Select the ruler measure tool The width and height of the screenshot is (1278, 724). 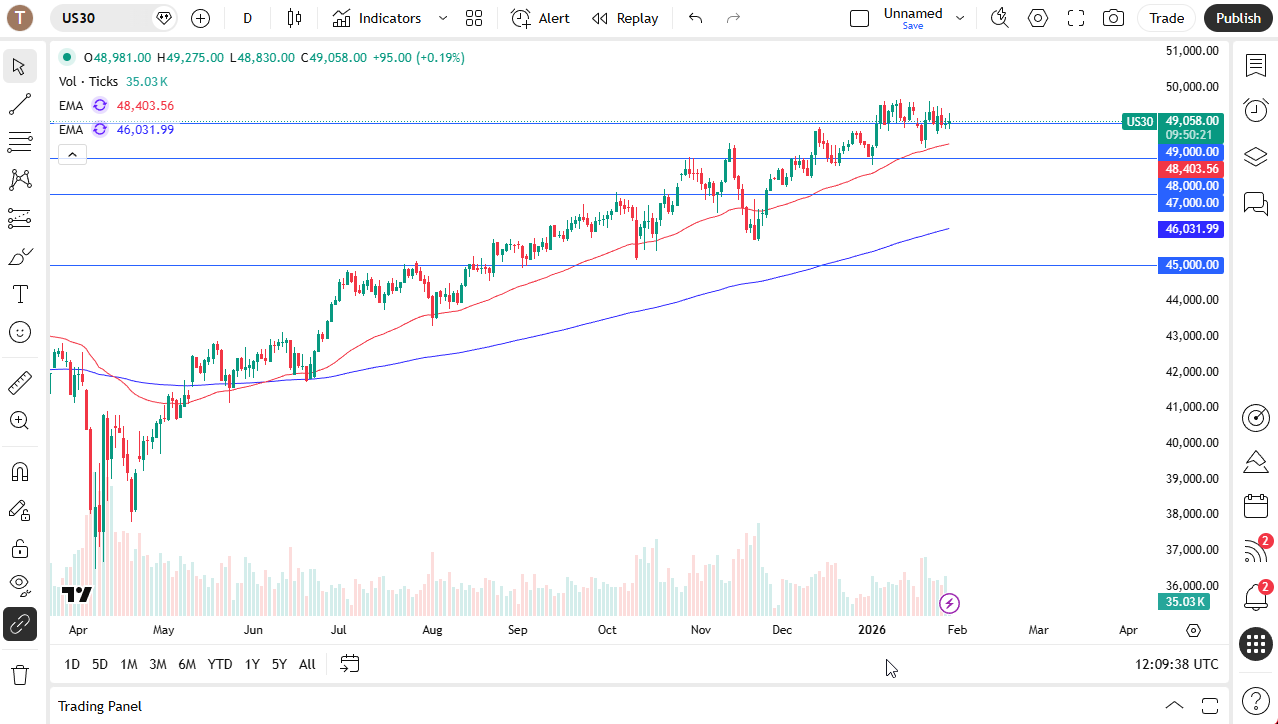tap(19, 383)
